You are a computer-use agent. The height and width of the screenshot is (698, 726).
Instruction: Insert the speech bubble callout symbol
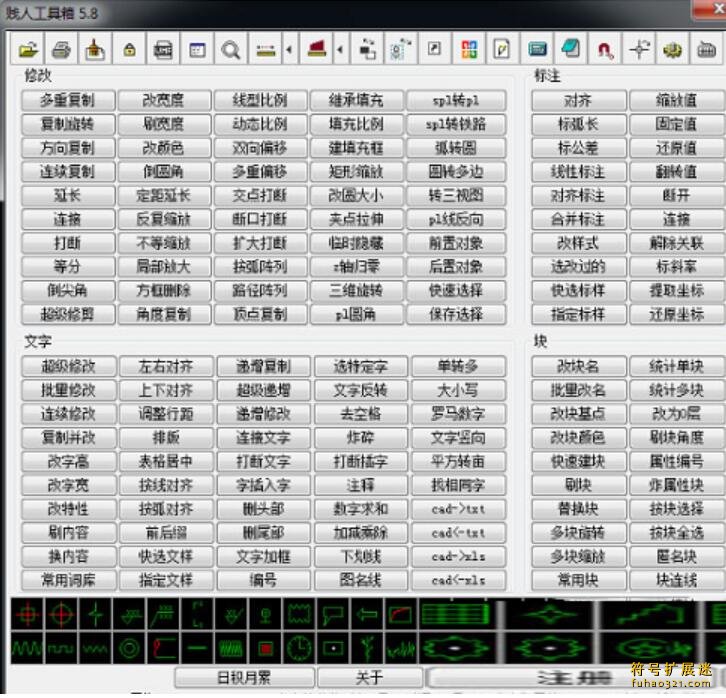coord(333,614)
